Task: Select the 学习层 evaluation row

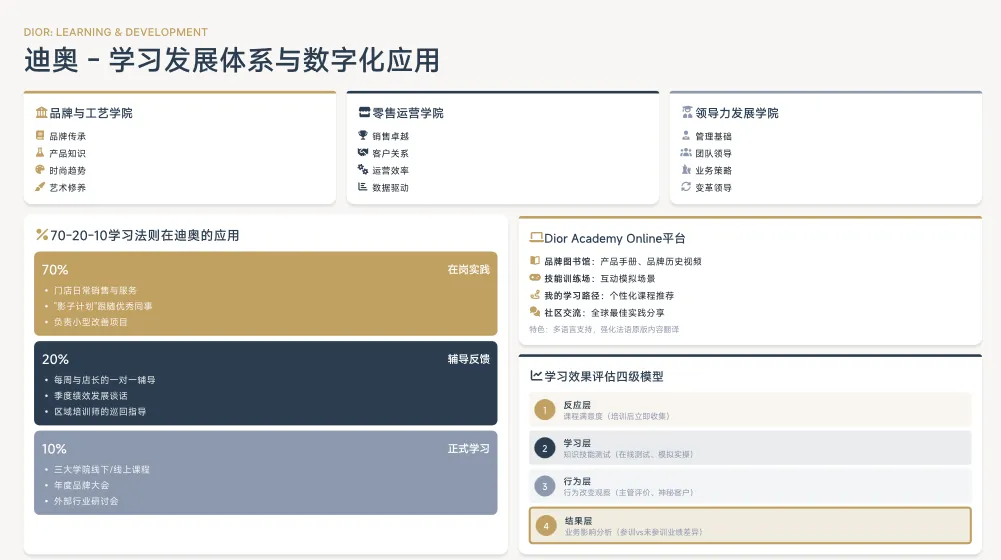Action: pyautogui.click(x=750, y=448)
